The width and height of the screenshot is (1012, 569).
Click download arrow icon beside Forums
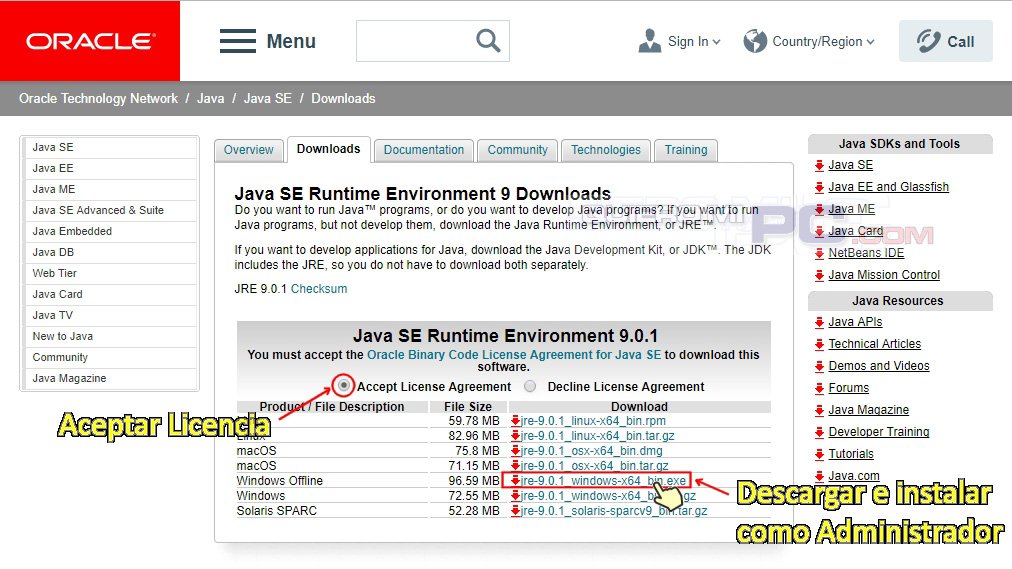[x=819, y=388]
